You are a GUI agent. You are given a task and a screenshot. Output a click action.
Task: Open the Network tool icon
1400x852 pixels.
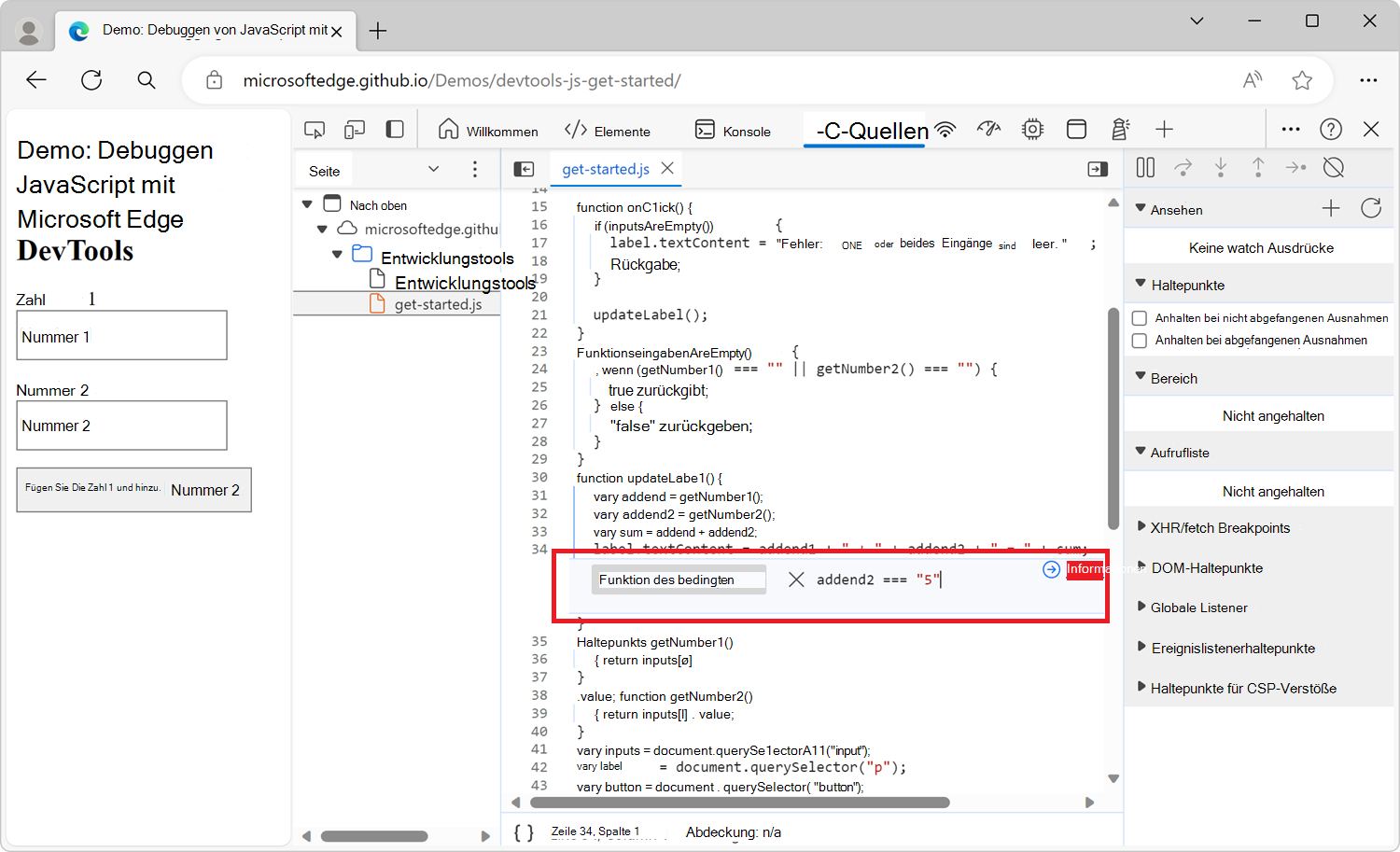coord(945,130)
